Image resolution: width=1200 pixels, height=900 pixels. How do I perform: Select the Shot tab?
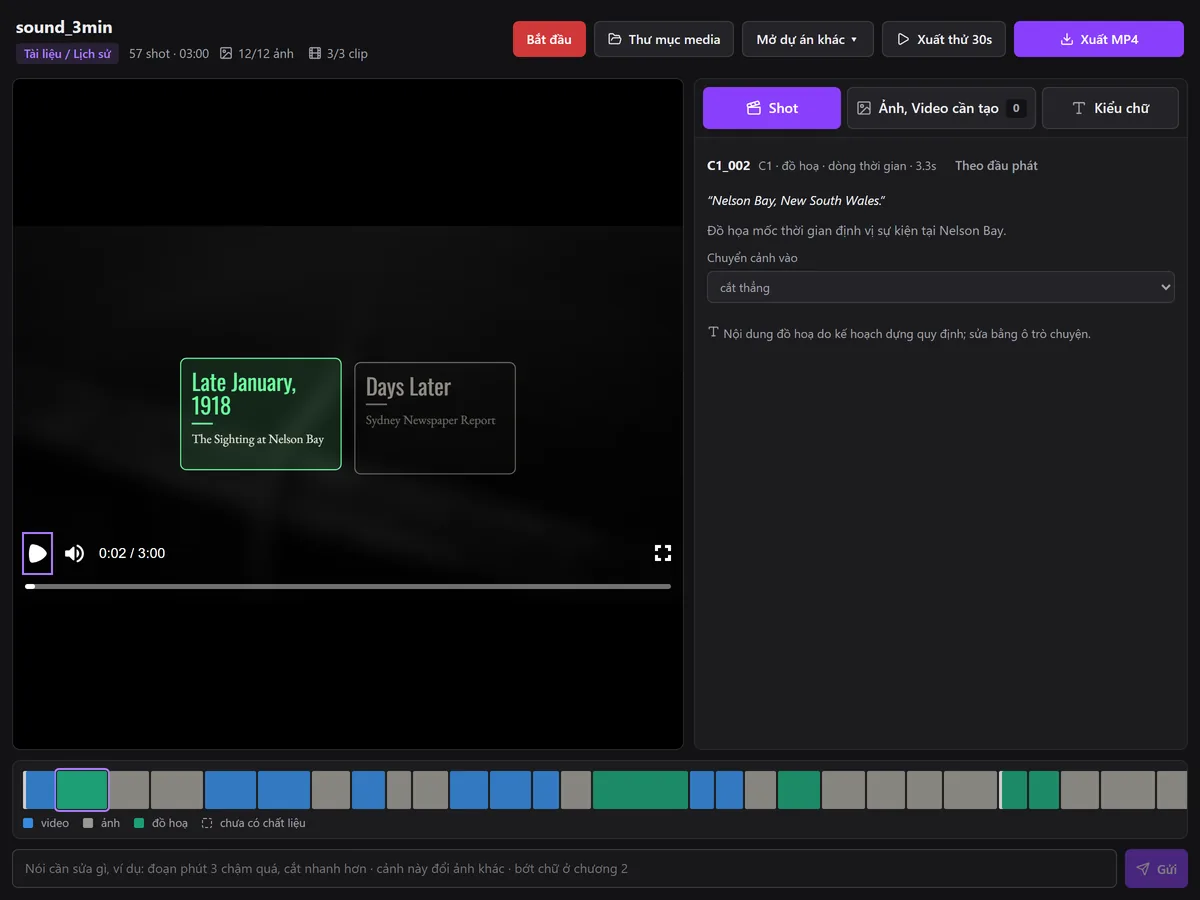coord(772,108)
